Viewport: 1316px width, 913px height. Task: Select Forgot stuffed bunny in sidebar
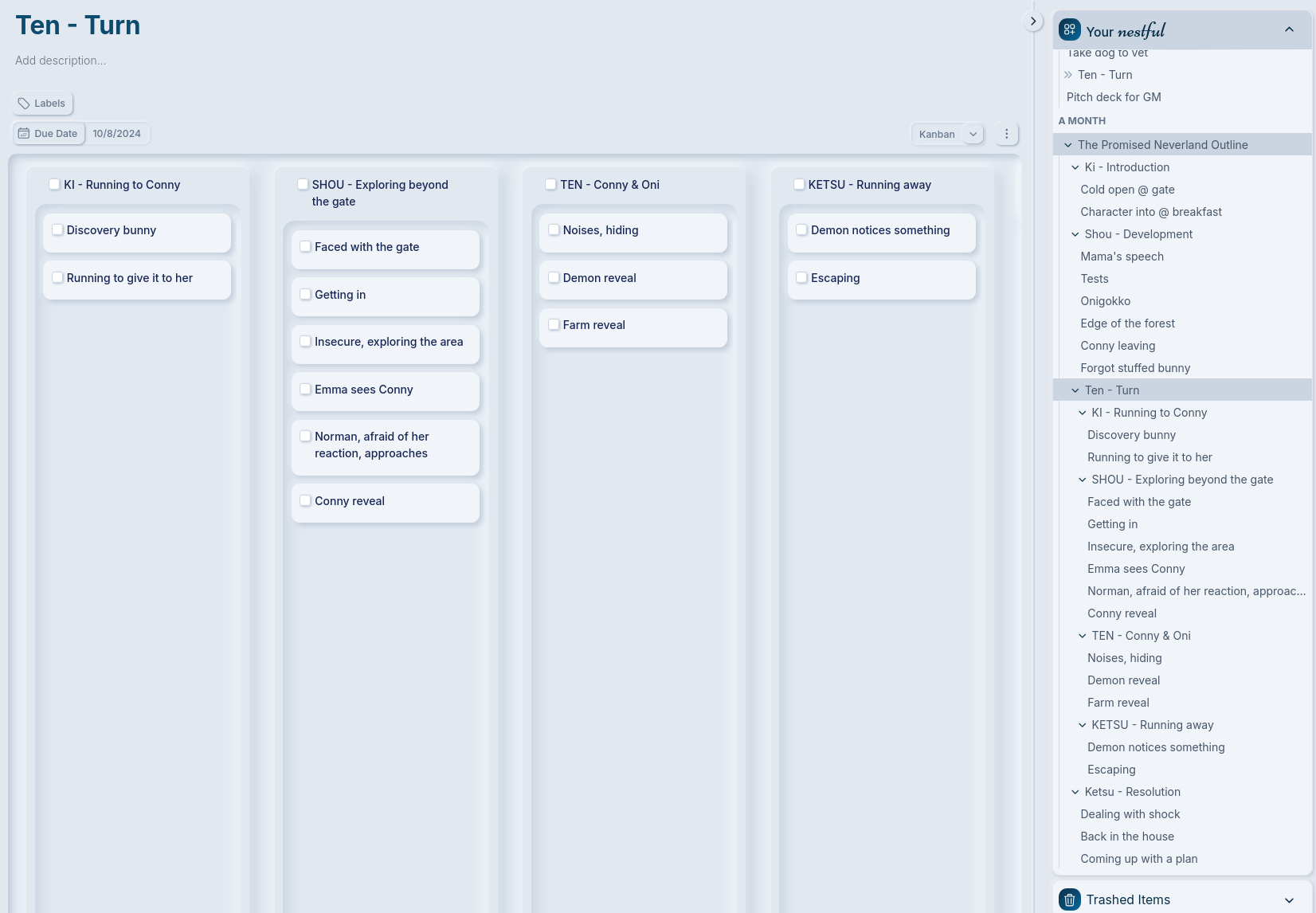coord(1135,368)
